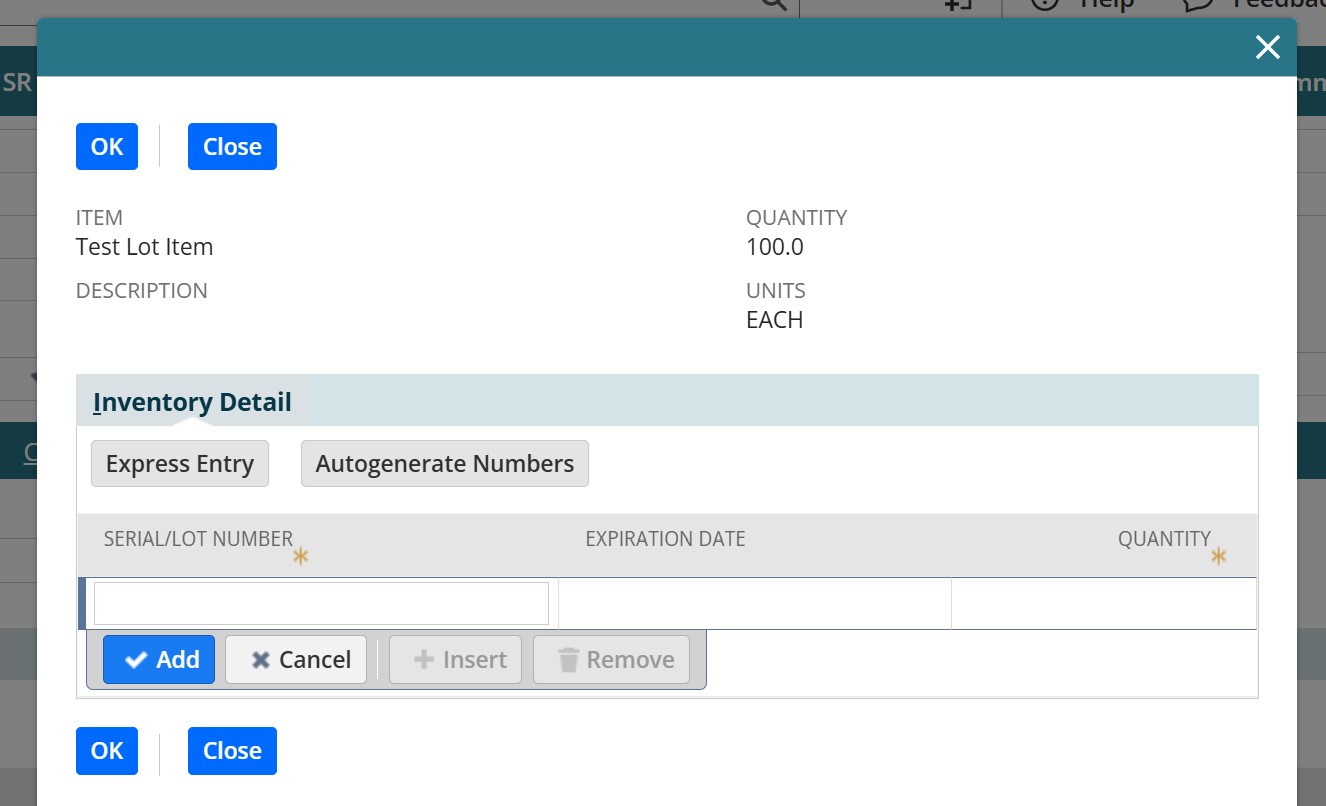Select the Quantity cell in the entry row

pos(1103,604)
